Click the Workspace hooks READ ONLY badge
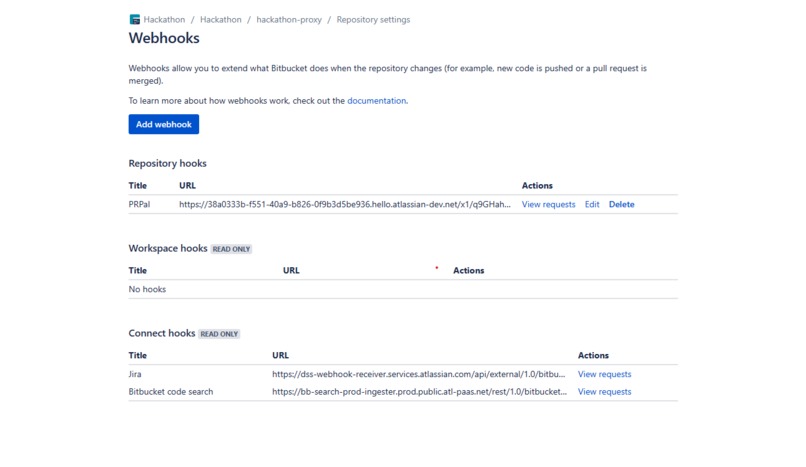The width and height of the screenshot is (806, 467). point(231,249)
